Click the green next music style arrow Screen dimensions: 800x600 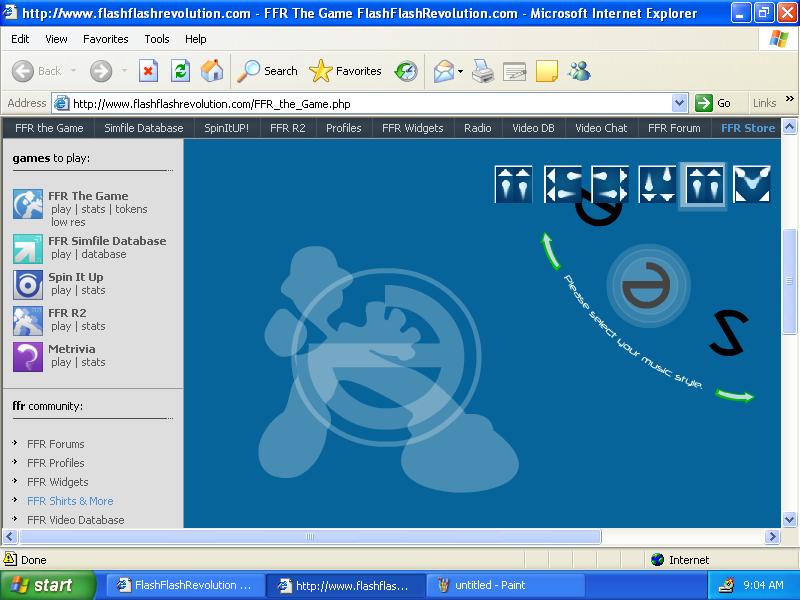pyautogui.click(x=735, y=395)
